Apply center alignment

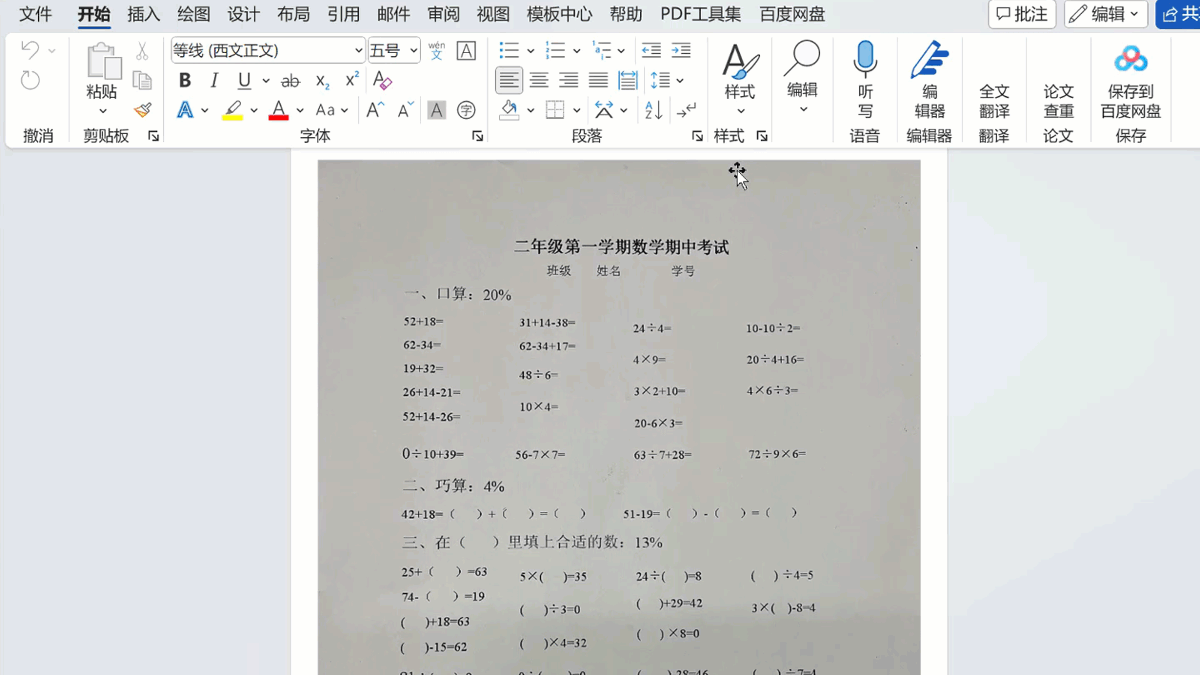coord(539,81)
